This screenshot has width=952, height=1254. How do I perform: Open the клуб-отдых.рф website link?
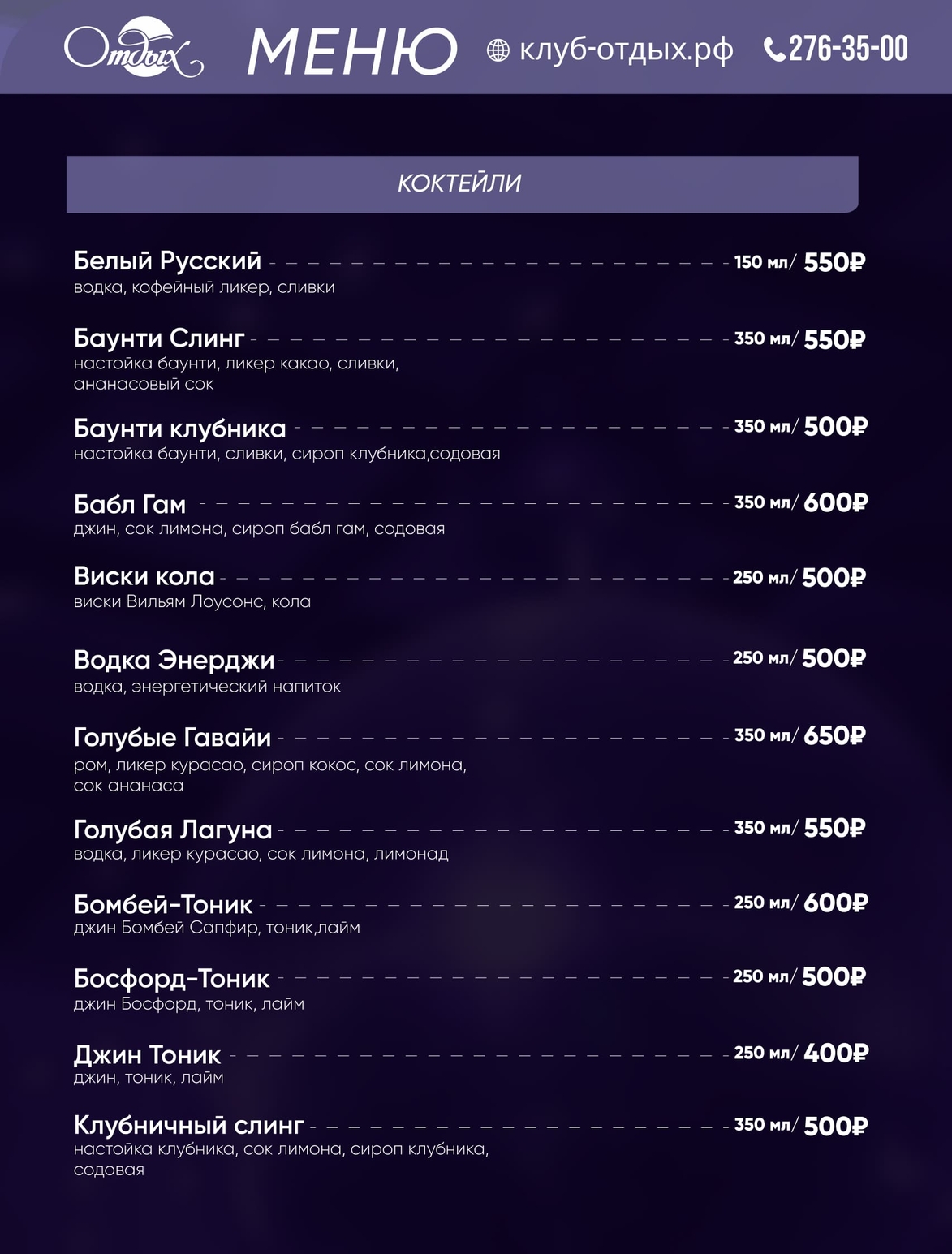pyautogui.click(x=626, y=50)
